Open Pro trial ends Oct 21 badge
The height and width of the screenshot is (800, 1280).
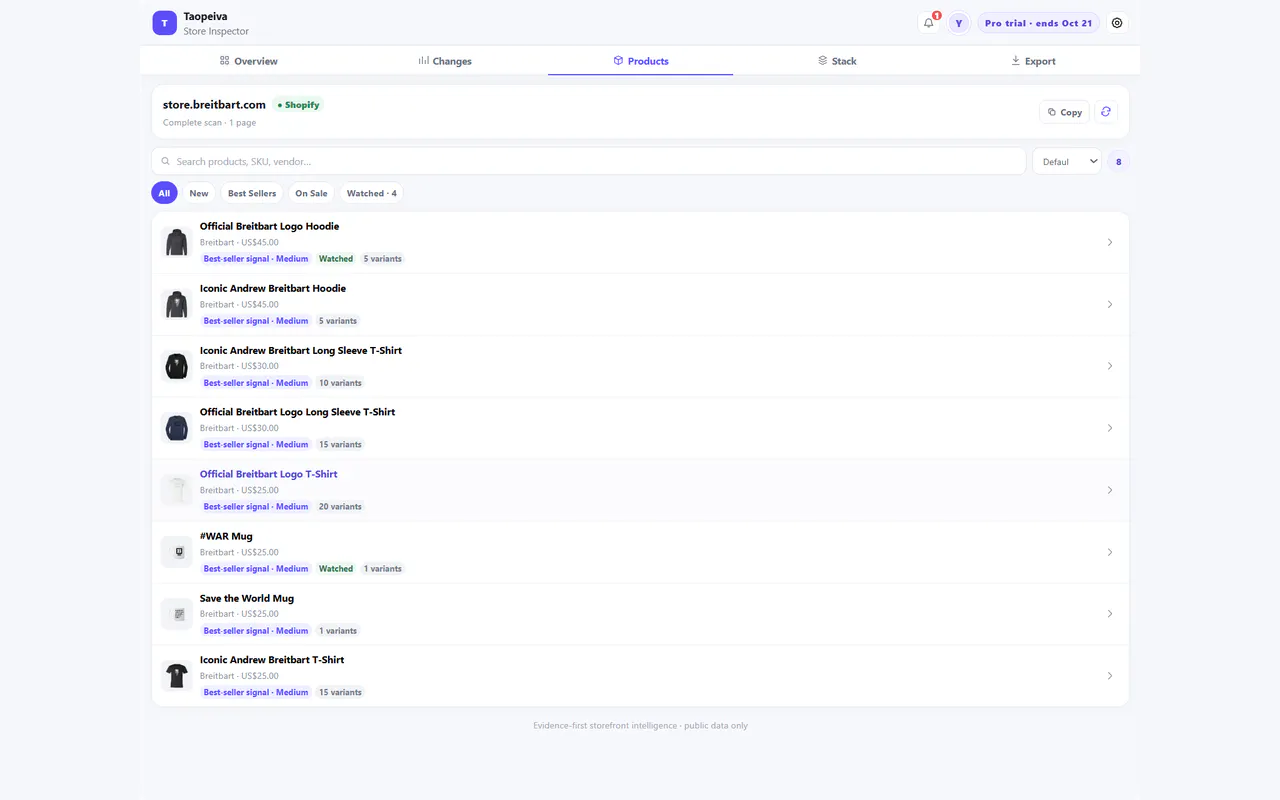pyautogui.click(x=1038, y=23)
